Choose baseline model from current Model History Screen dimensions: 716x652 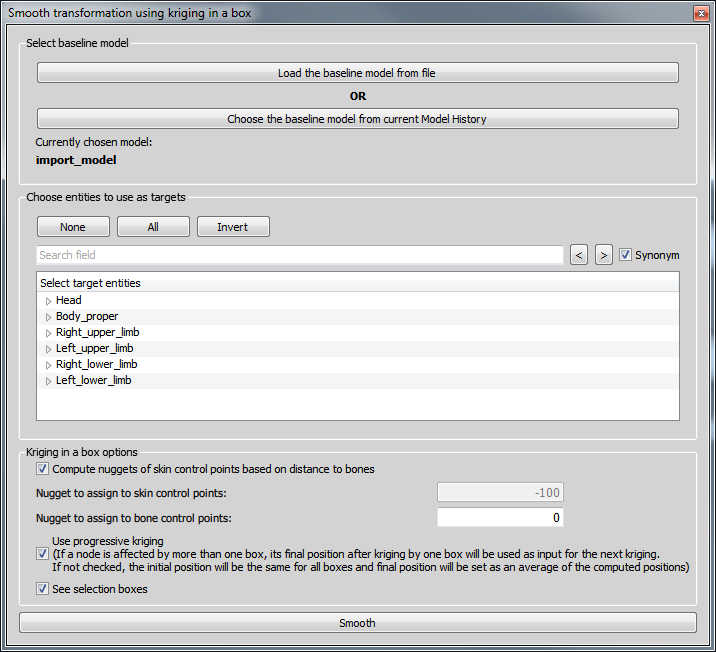pyautogui.click(x=358, y=119)
